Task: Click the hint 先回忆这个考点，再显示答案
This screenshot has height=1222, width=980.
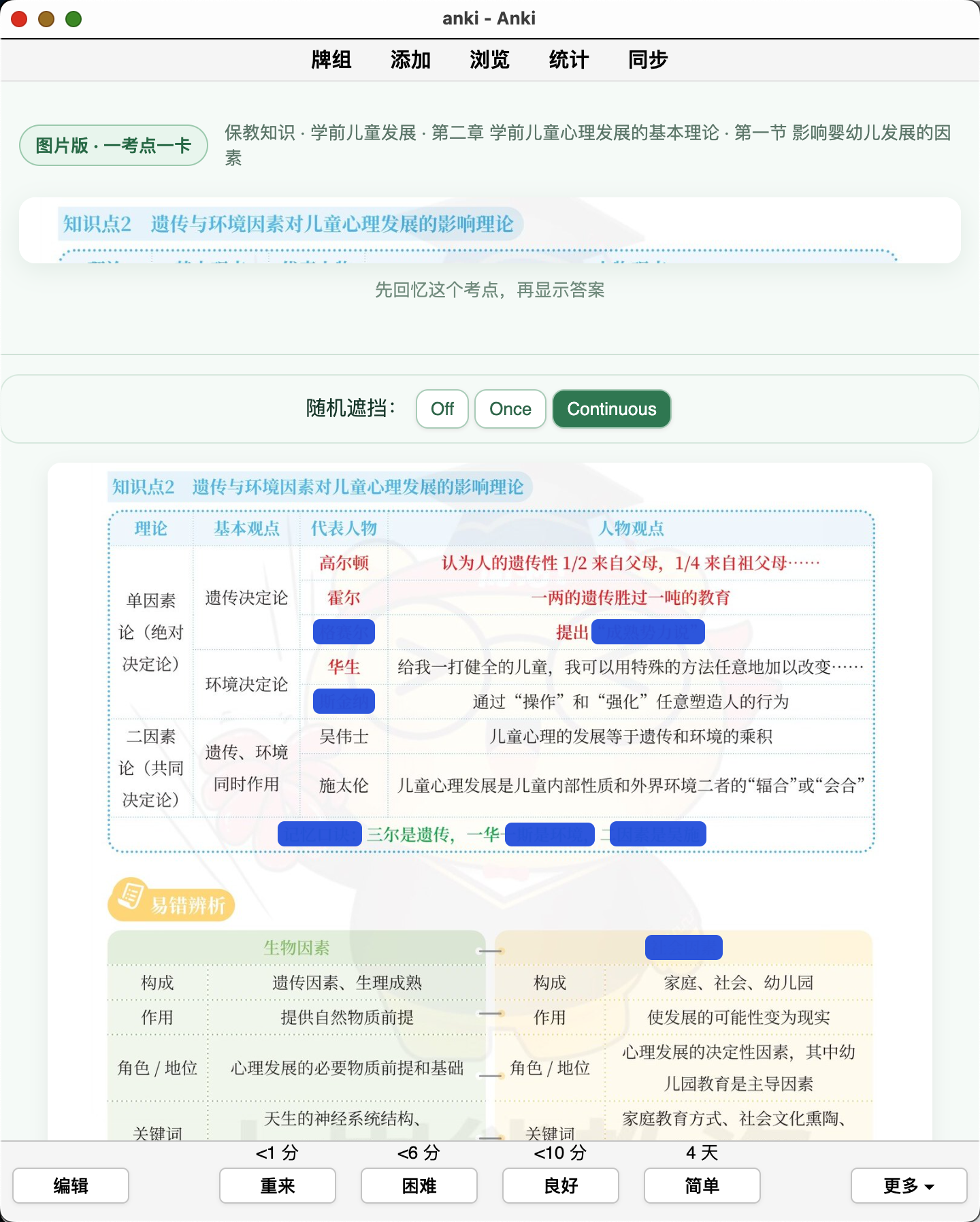Action: 490,290
